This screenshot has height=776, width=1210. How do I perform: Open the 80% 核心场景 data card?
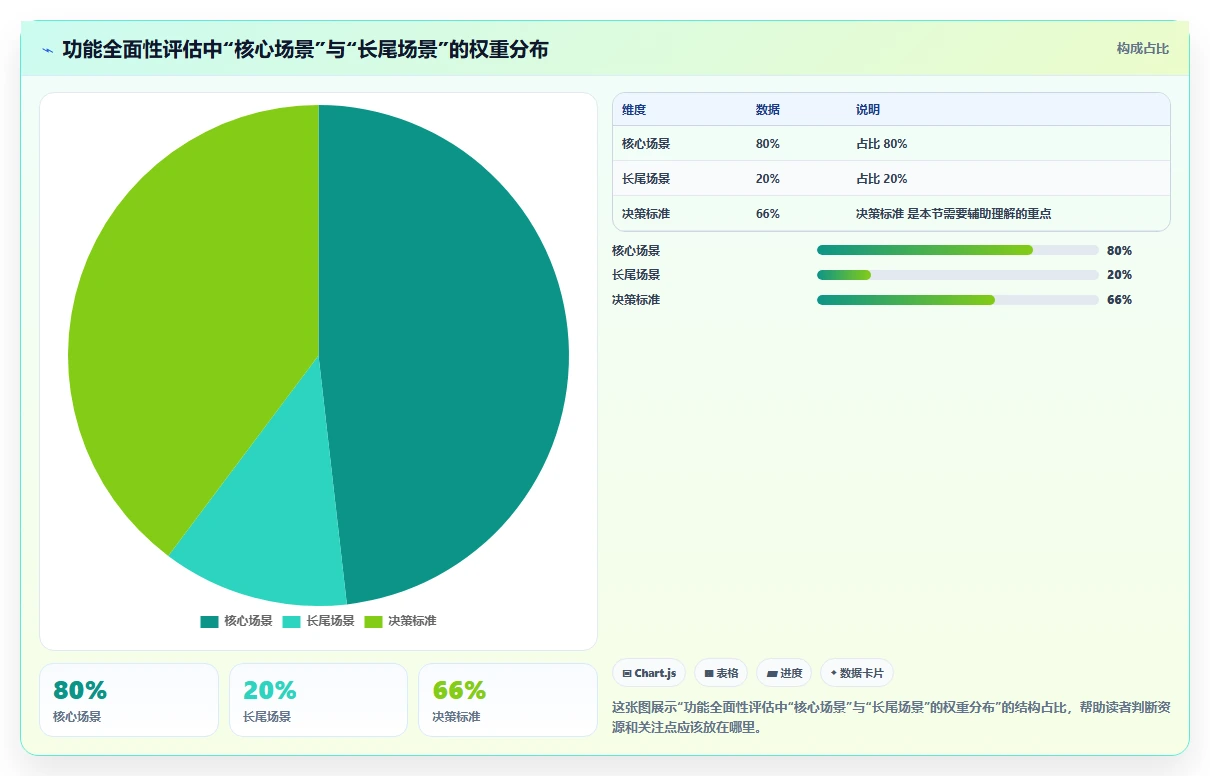pyautogui.click(x=129, y=700)
